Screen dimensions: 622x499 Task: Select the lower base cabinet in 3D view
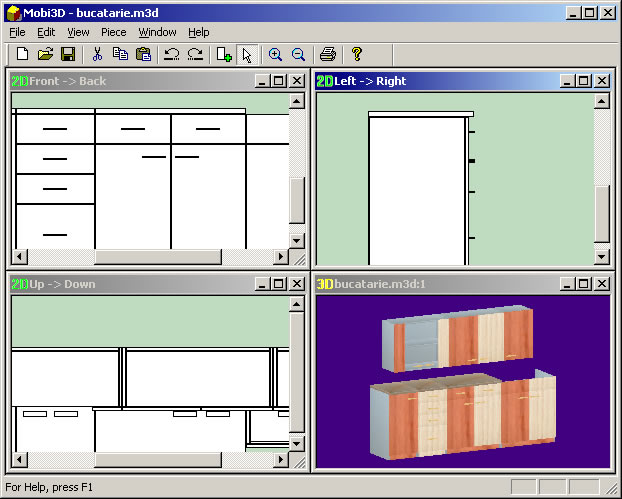tap(463, 416)
